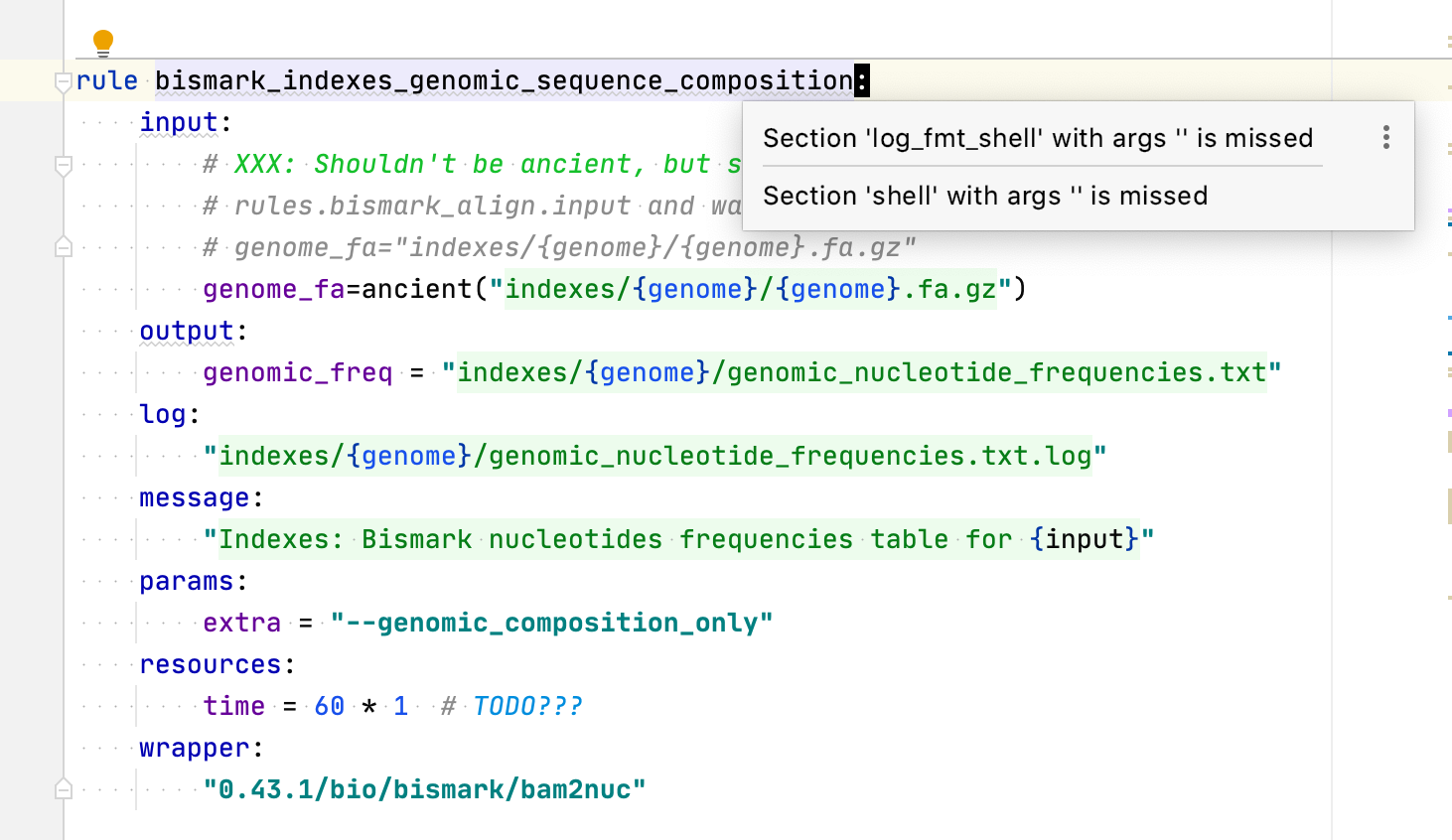Viewport: 1452px width, 840px height.
Task: Click the right editor scrollbar track
Action: pos(1446,645)
